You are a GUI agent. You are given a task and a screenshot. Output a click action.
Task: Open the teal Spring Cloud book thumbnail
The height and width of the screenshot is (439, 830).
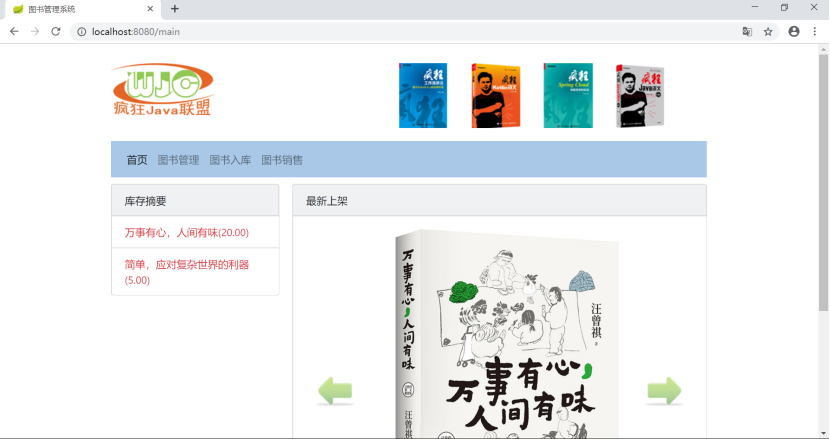pos(568,96)
